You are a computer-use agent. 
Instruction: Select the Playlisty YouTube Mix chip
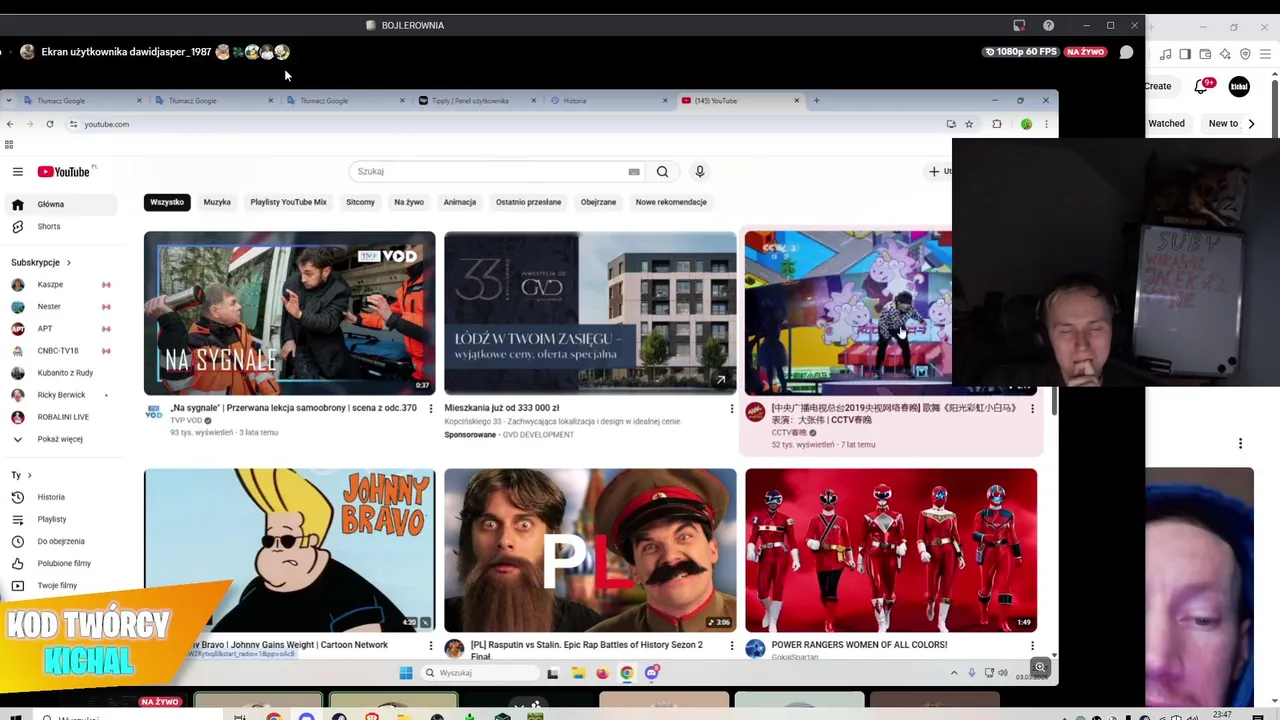(x=288, y=202)
